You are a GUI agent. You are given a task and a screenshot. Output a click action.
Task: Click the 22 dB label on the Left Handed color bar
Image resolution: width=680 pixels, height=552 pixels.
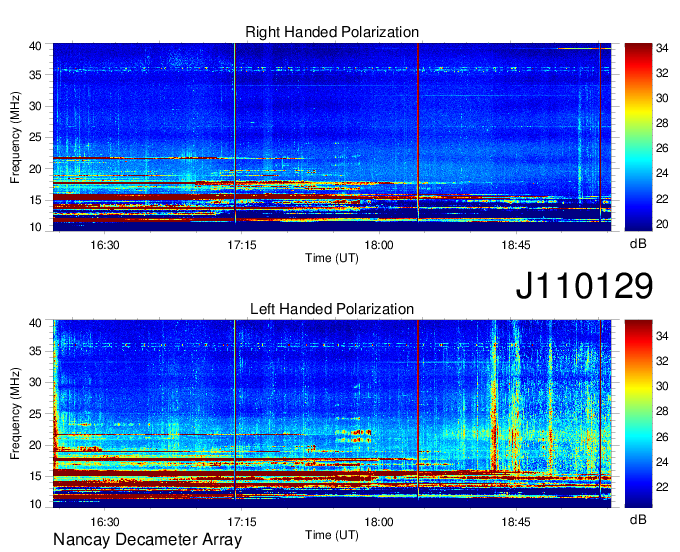coord(662,487)
